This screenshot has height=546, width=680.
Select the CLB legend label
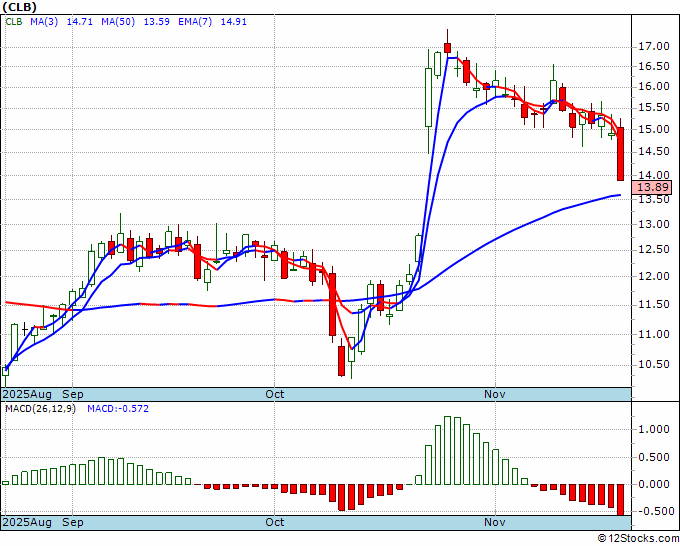14,22
